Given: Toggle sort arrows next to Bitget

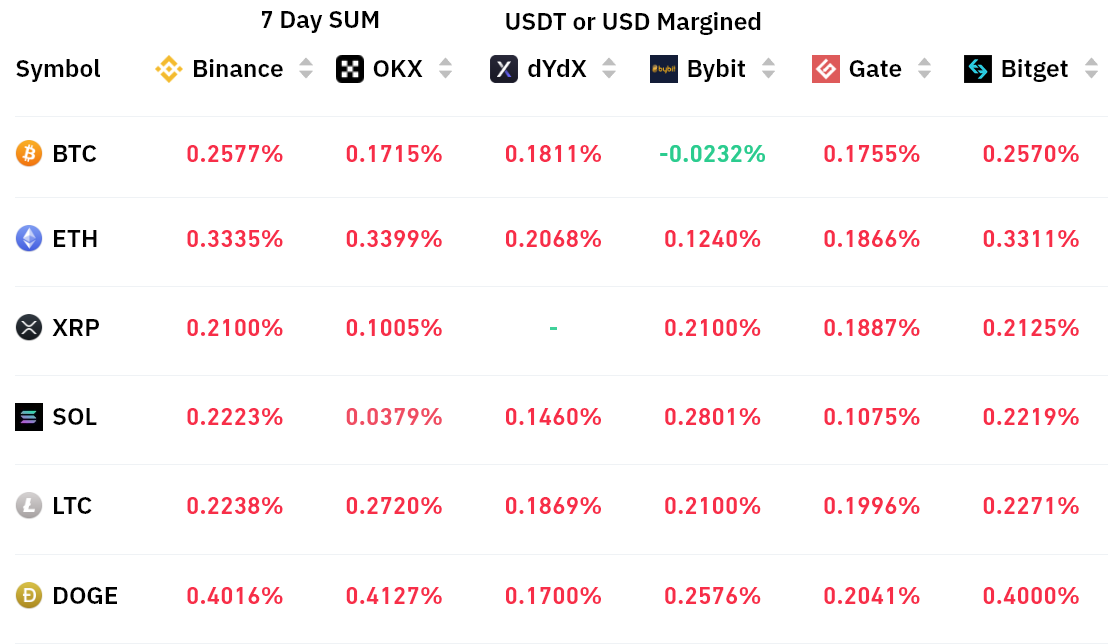Looking at the screenshot, I should tap(1091, 69).
